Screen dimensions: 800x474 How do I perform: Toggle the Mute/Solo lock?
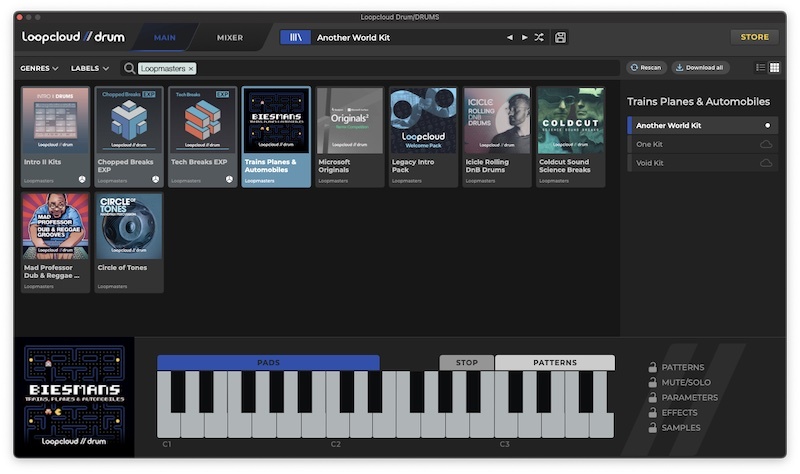tap(652, 382)
